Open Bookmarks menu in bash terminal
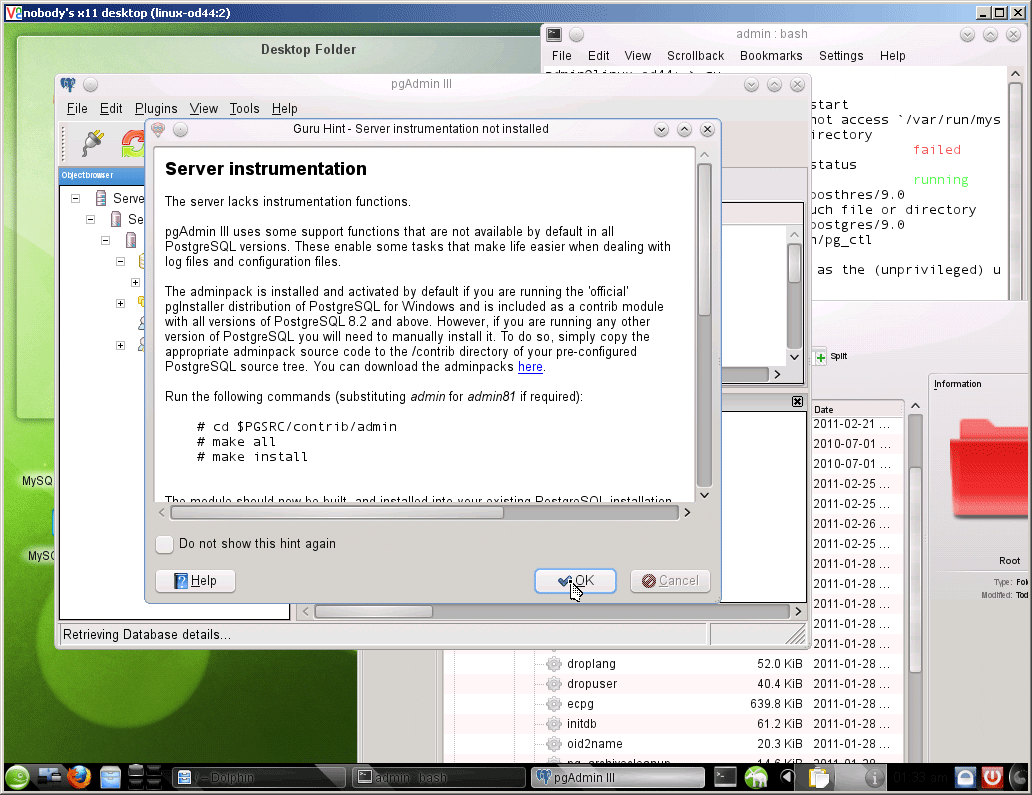Screen dimensions: 1032x795 [x=771, y=56]
